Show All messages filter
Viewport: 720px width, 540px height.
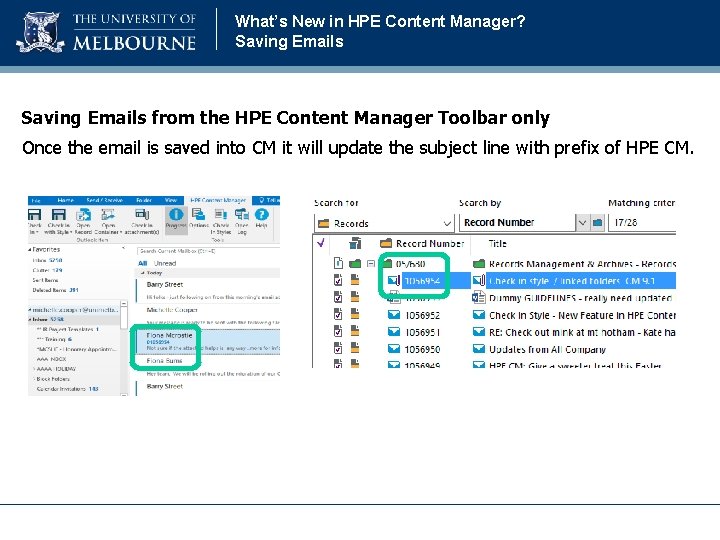coord(143,263)
